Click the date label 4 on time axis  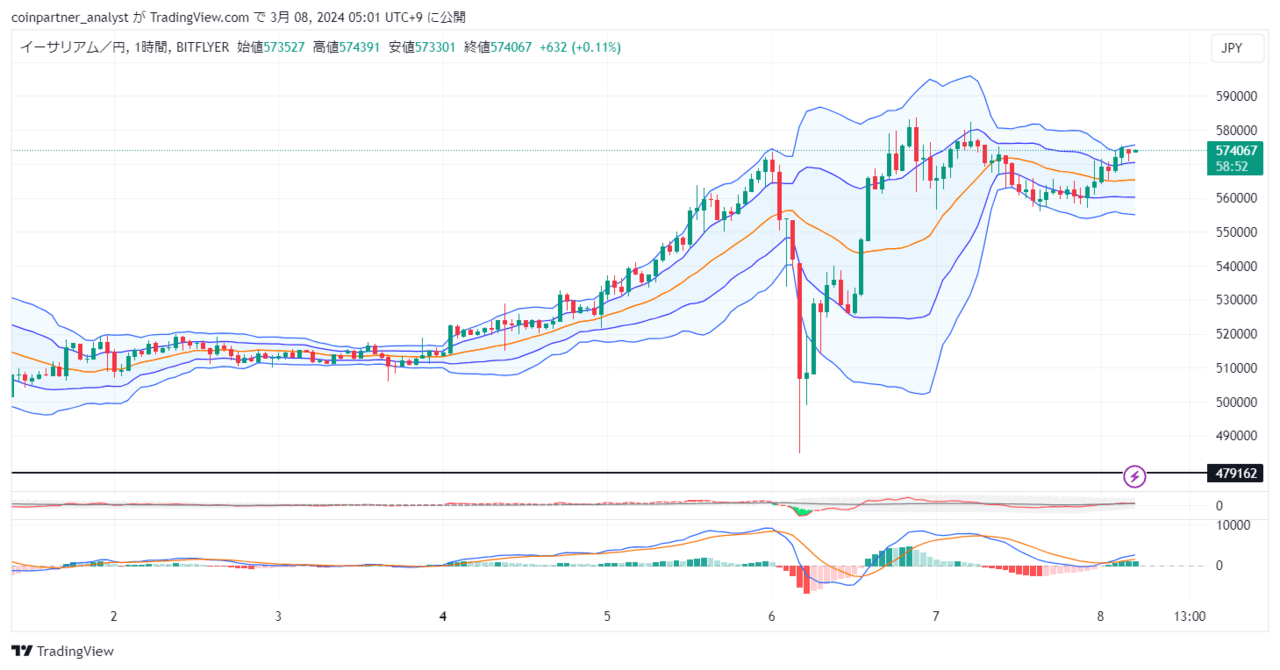point(443,616)
